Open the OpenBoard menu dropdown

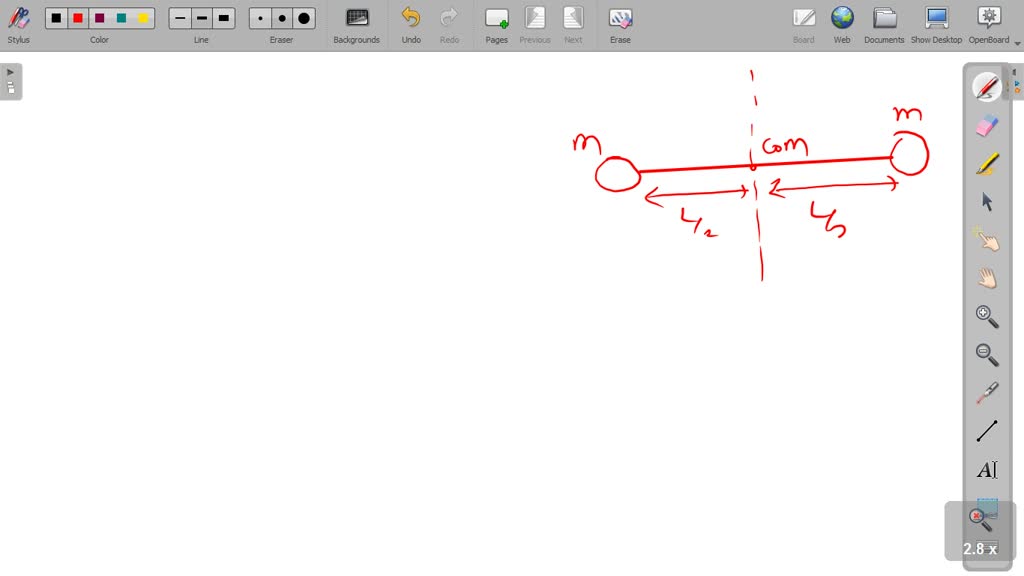pos(988,24)
